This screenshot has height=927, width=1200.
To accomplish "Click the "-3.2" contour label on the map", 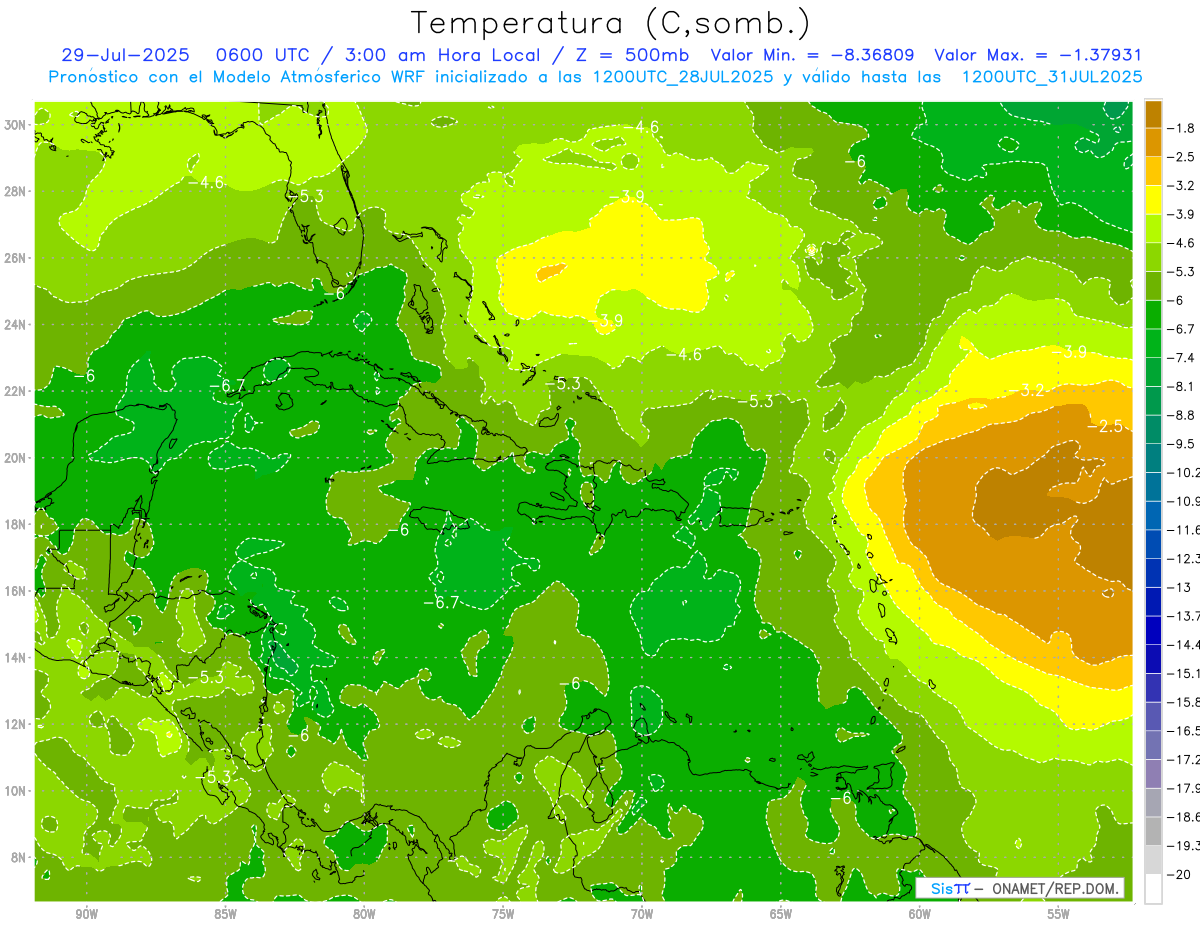I will pyautogui.click(x=1027, y=390).
